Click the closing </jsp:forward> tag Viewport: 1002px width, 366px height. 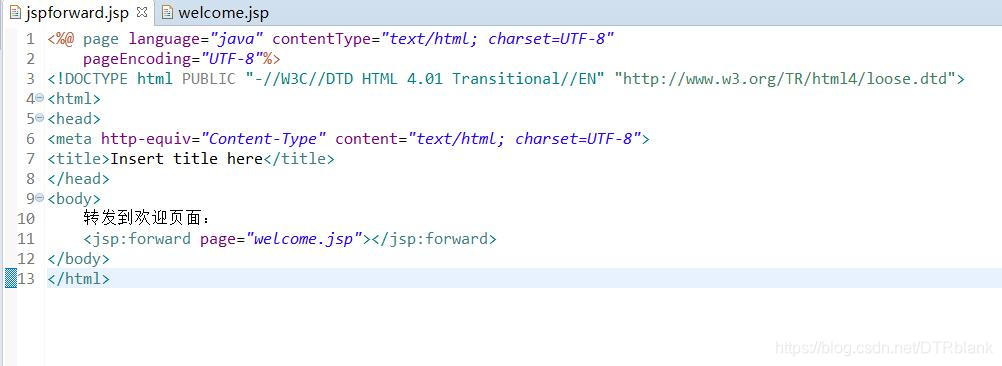434,239
